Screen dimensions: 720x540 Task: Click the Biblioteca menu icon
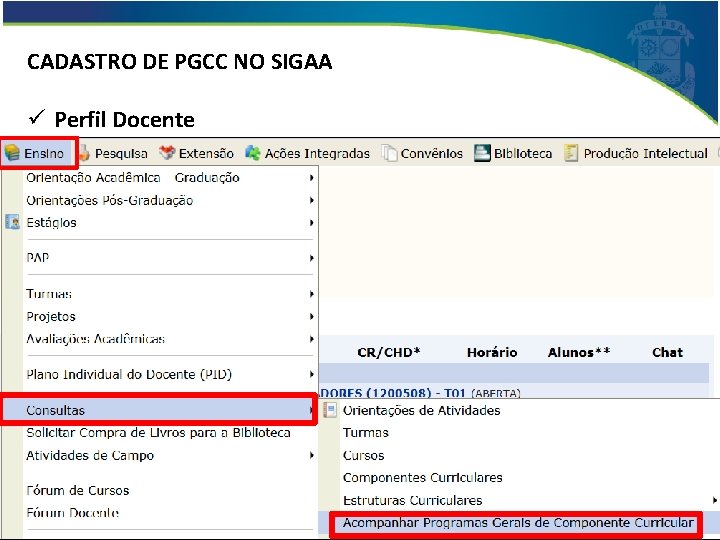(482, 153)
